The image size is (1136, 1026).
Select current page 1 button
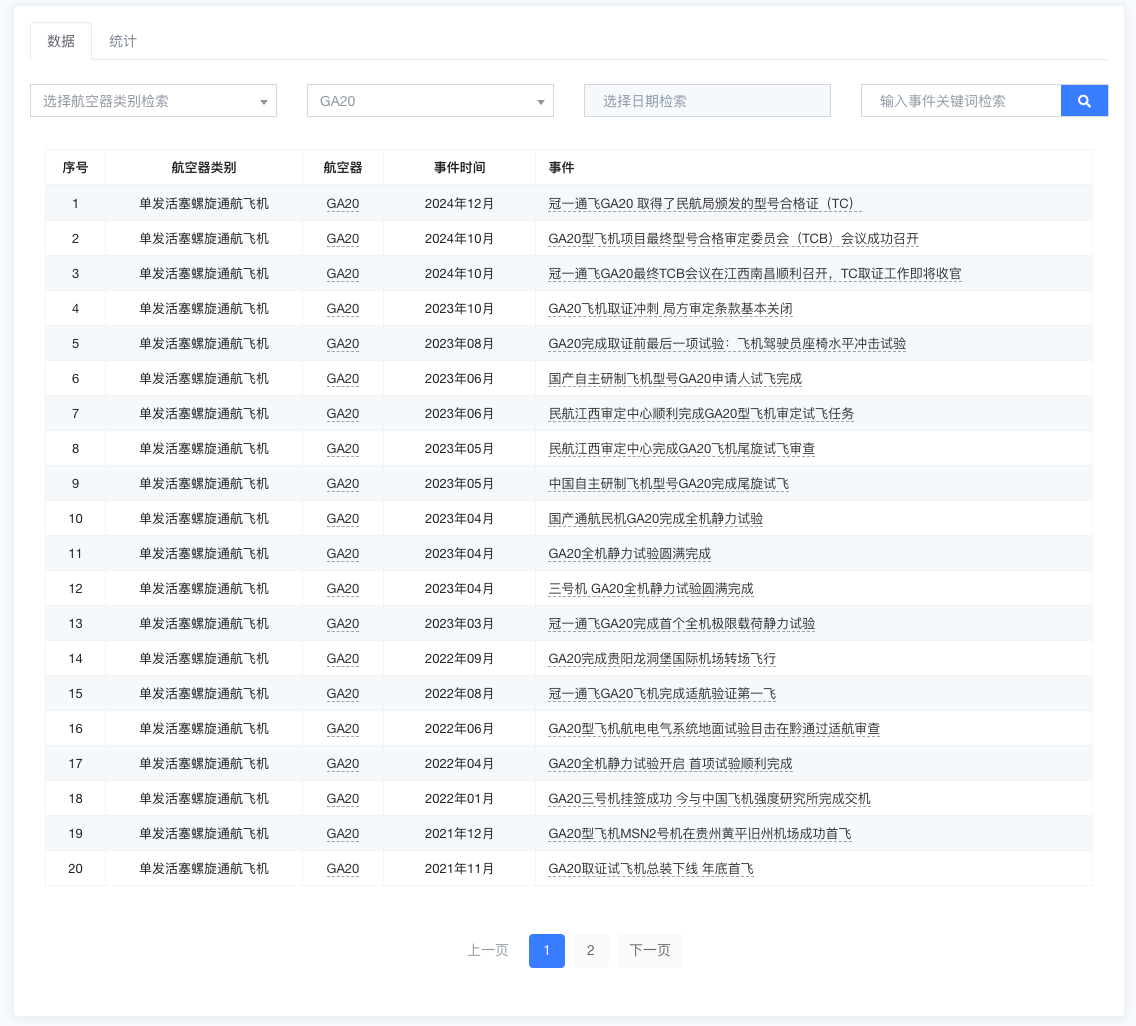tap(546, 950)
